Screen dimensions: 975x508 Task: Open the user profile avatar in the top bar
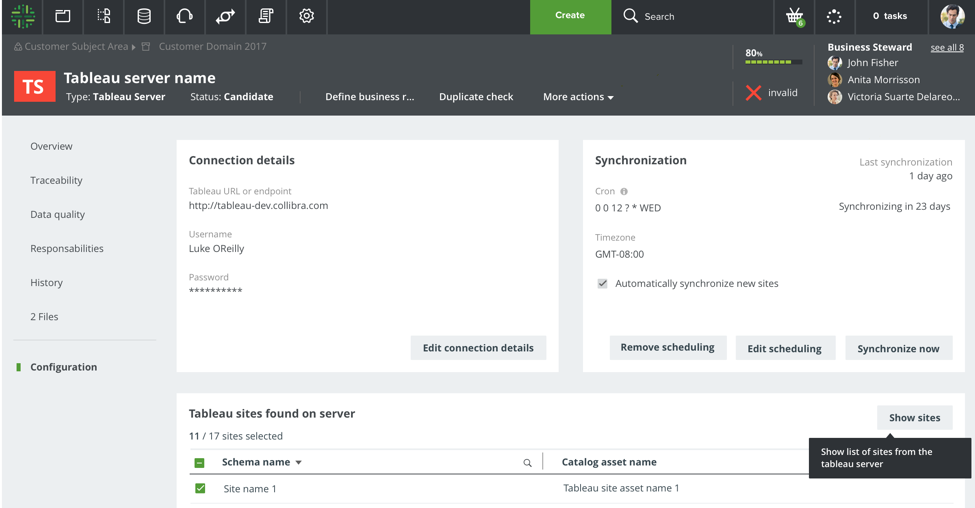pyautogui.click(x=952, y=17)
